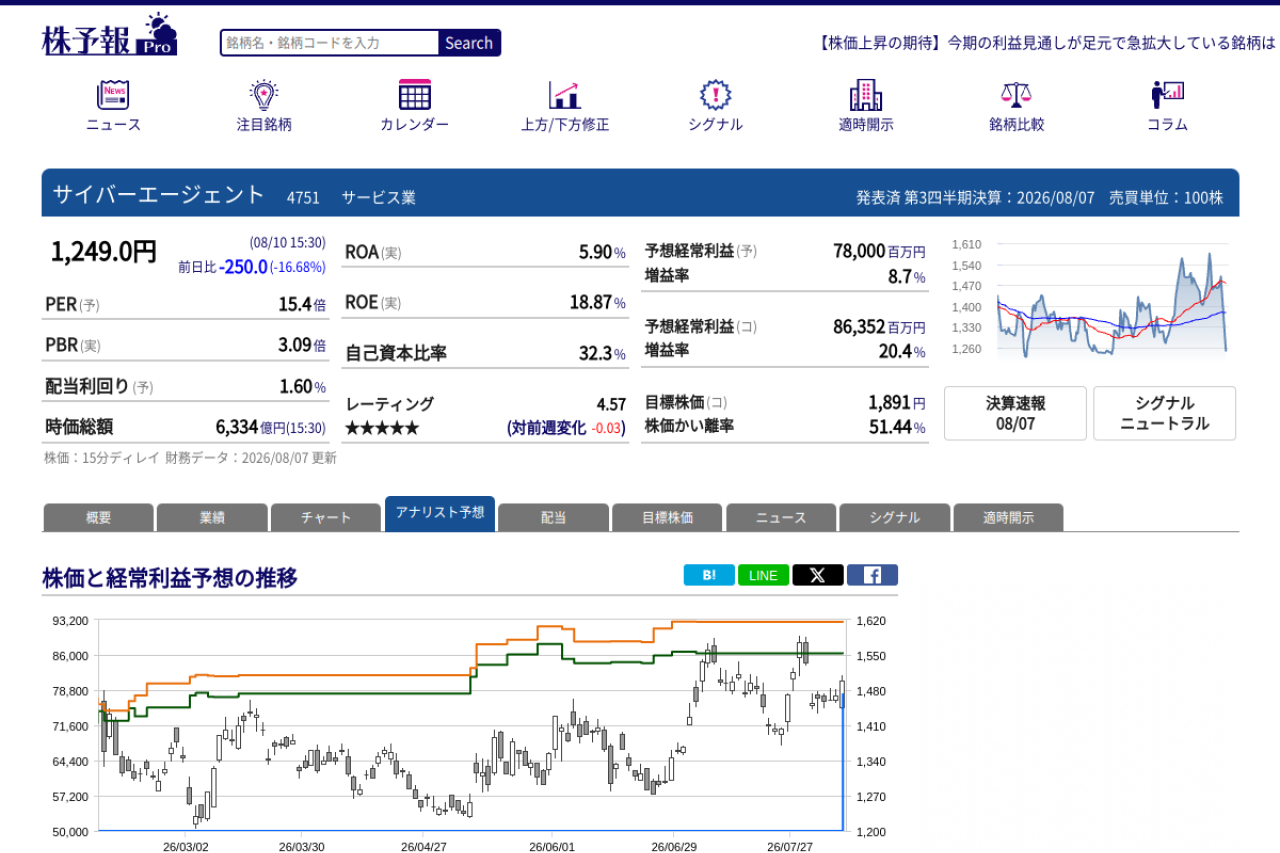Screen dimensions: 1280x853
Task: Click the 時価総額 value 6,334億円
Action: point(271,427)
